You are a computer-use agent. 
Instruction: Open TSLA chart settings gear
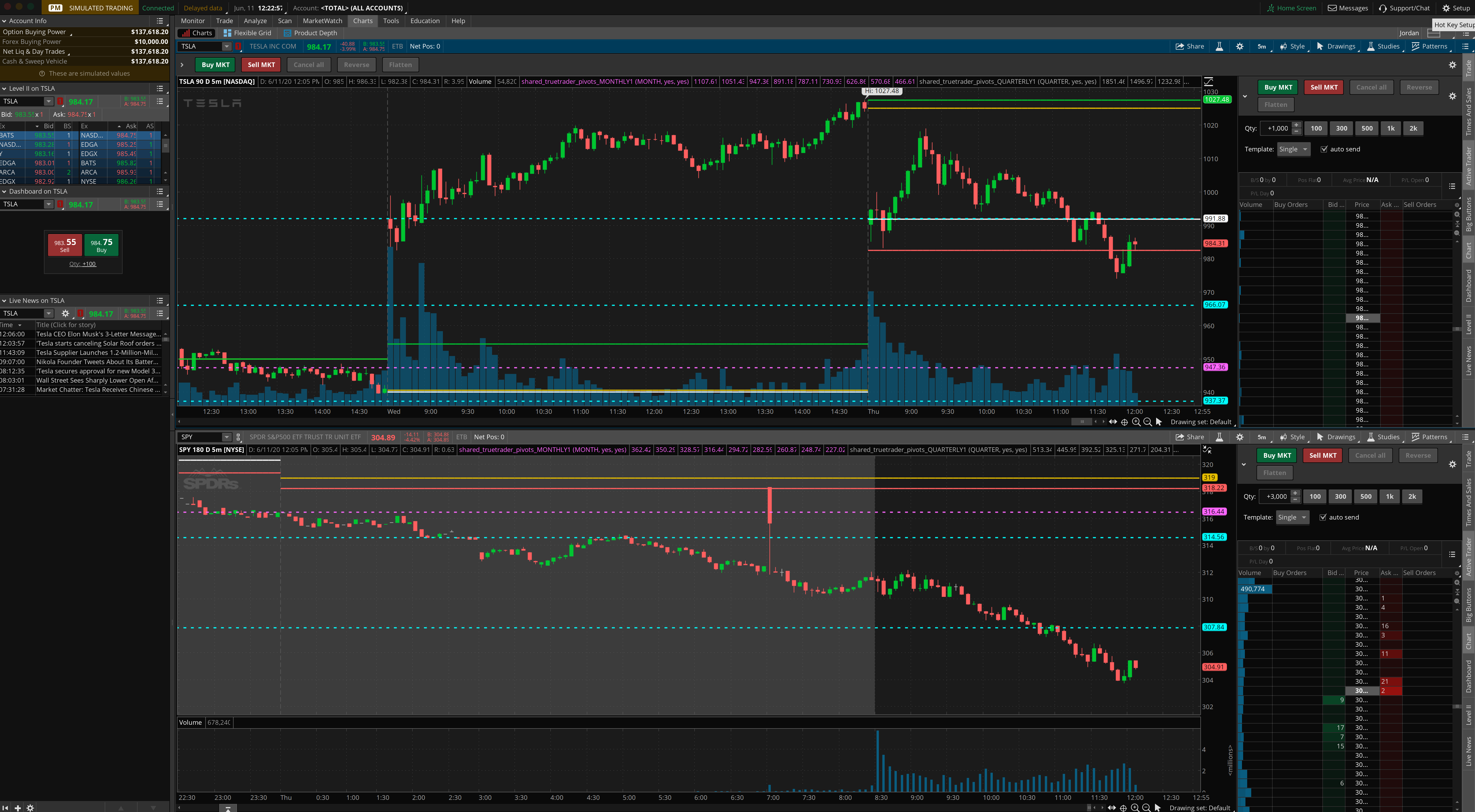[x=1240, y=46]
